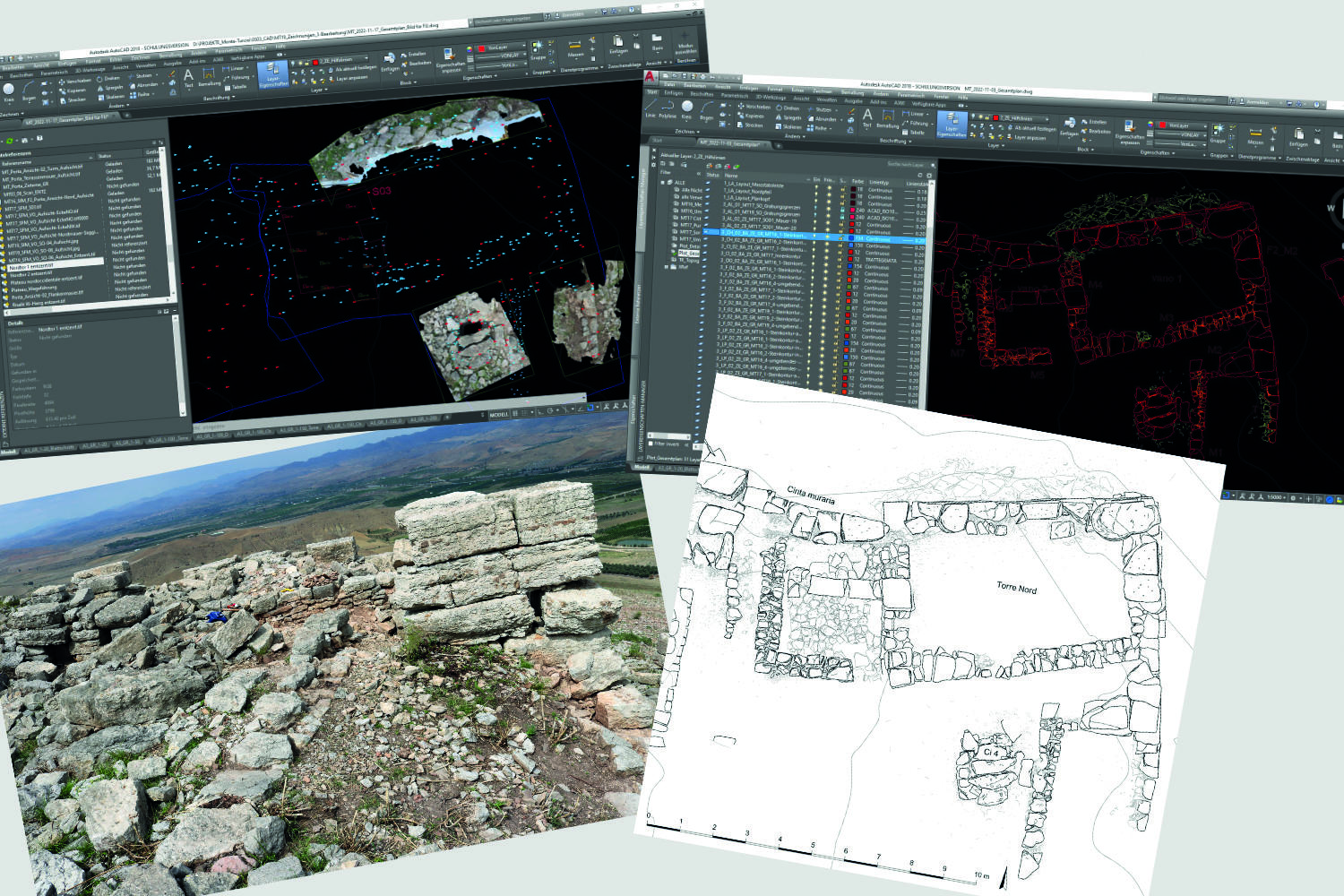Select the Bemaßung tool in right window
Screen dimensions: 1344x896
click(888, 119)
